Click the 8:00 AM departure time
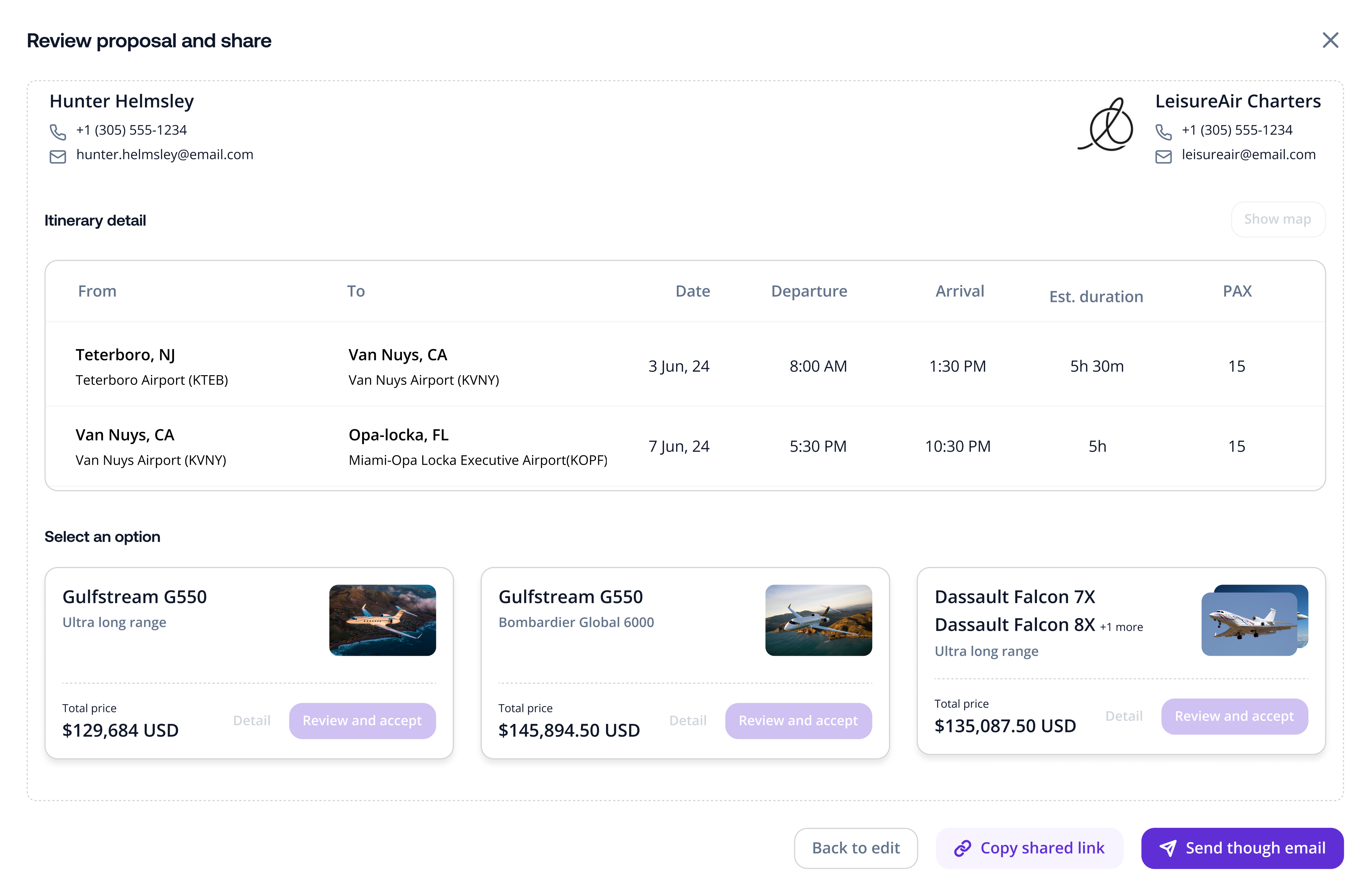1371x896 pixels. [x=818, y=366]
